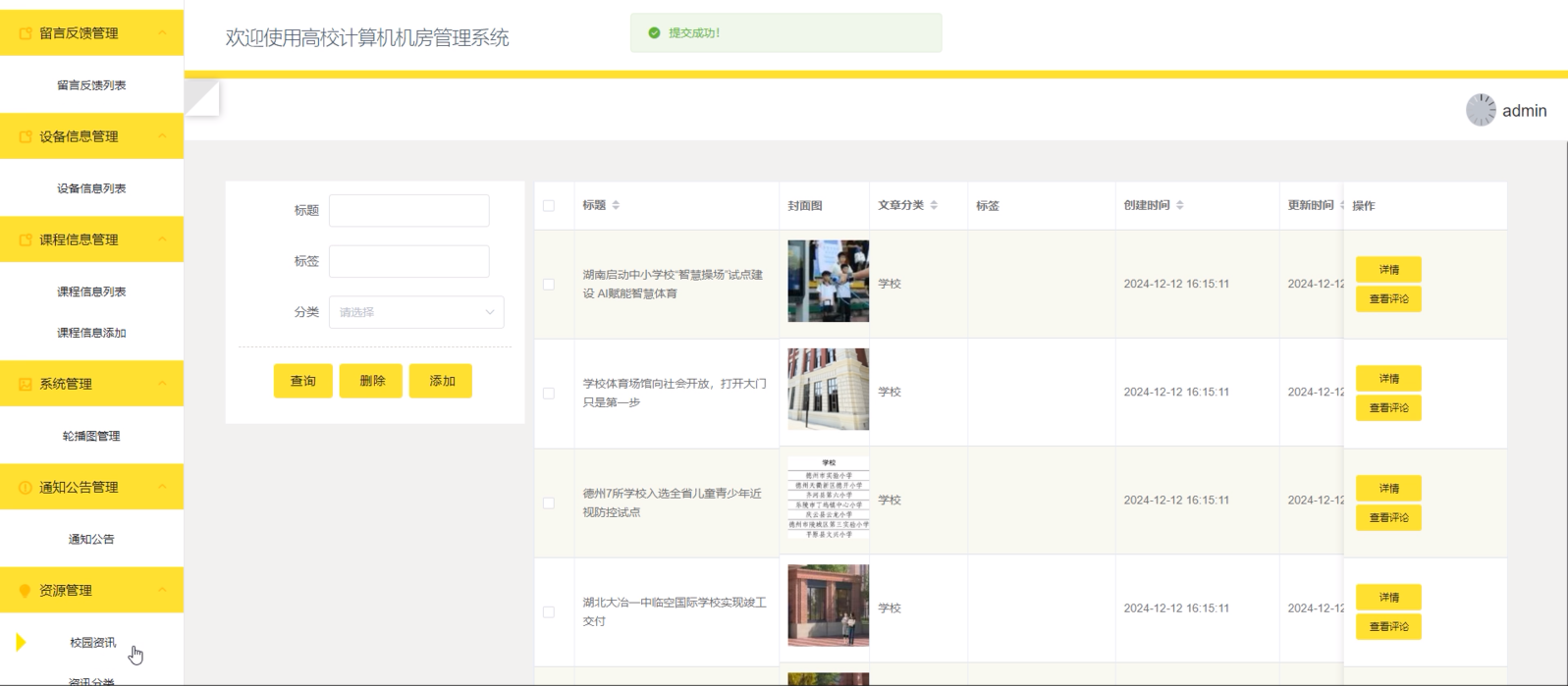Open 详情 for 湖北大冶 row
The width and height of the screenshot is (1568, 686).
(1388, 598)
